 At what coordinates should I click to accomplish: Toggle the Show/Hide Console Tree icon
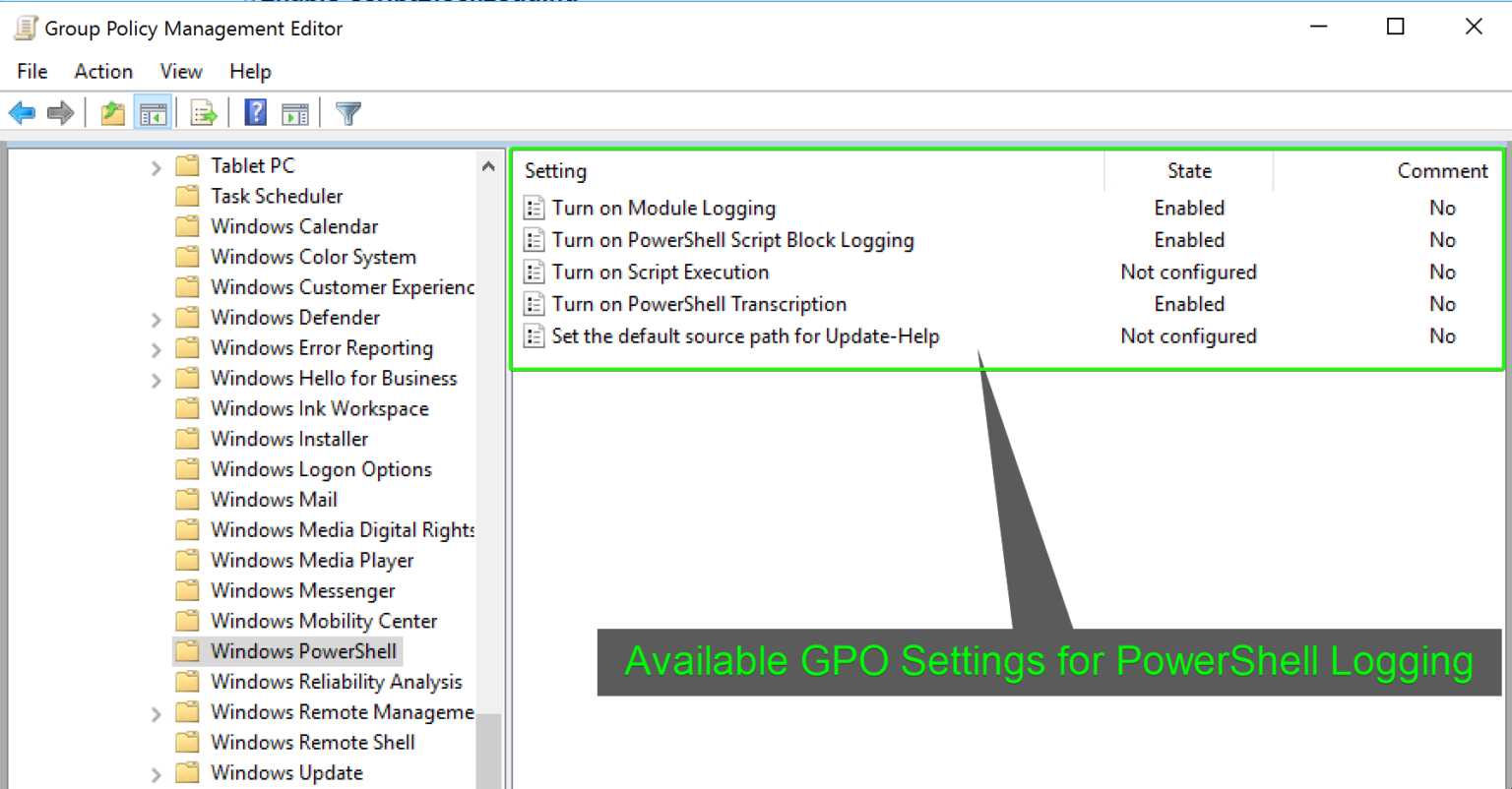pyautogui.click(x=153, y=111)
